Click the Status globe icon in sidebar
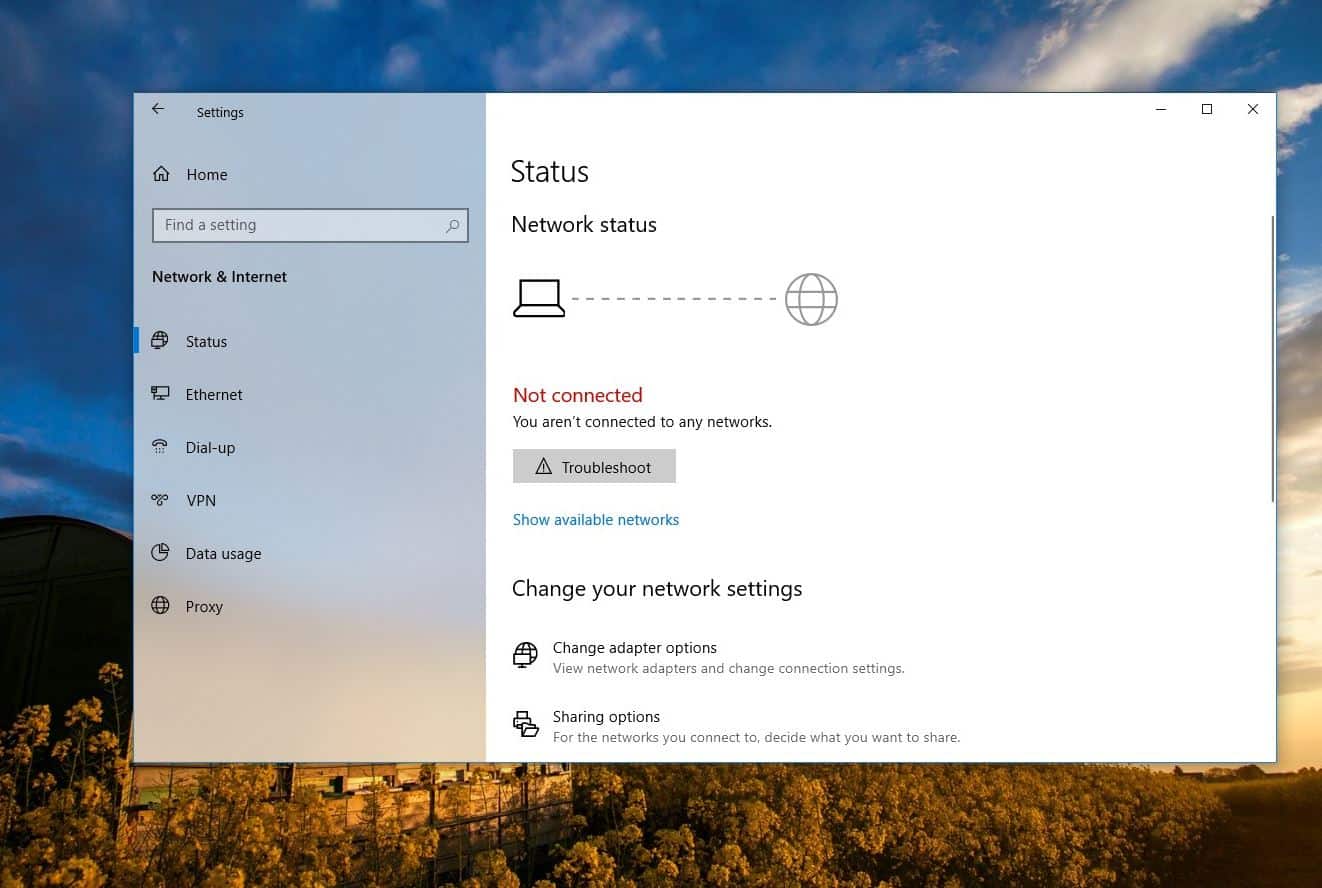Viewport: 1322px width, 888px height. click(x=161, y=341)
